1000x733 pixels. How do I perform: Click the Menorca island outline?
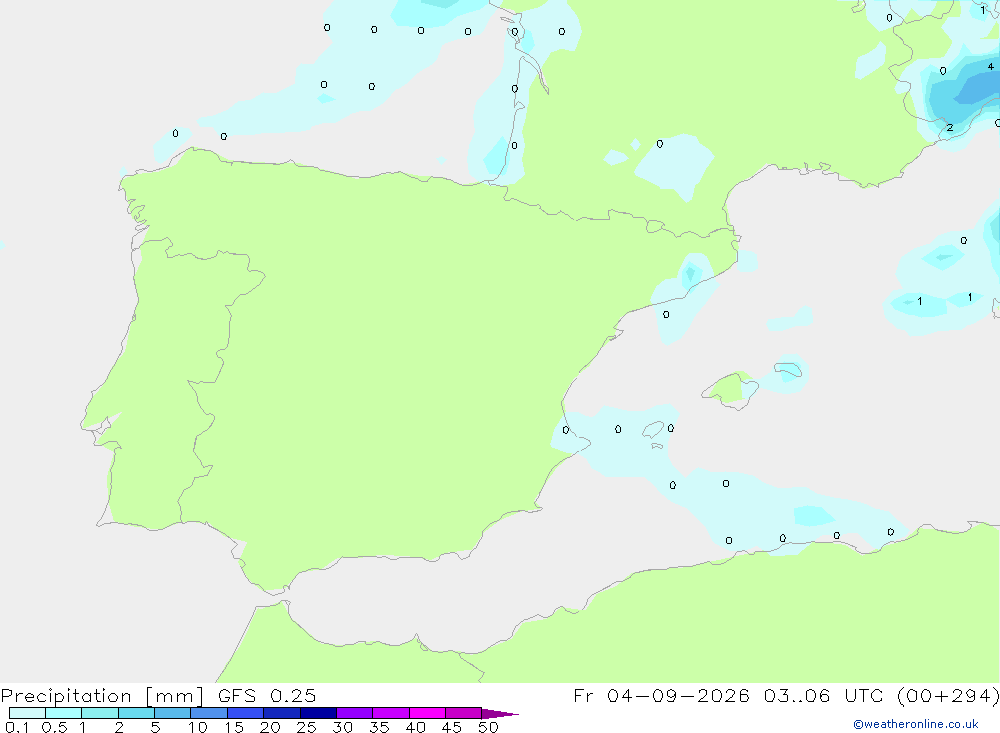(788, 369)
